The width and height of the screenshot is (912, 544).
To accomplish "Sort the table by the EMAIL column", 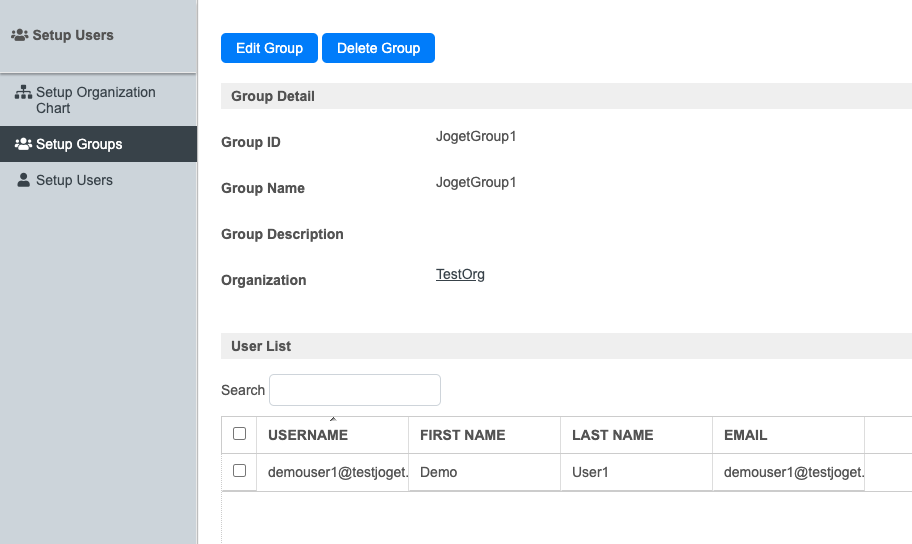I will pos(745,435).
